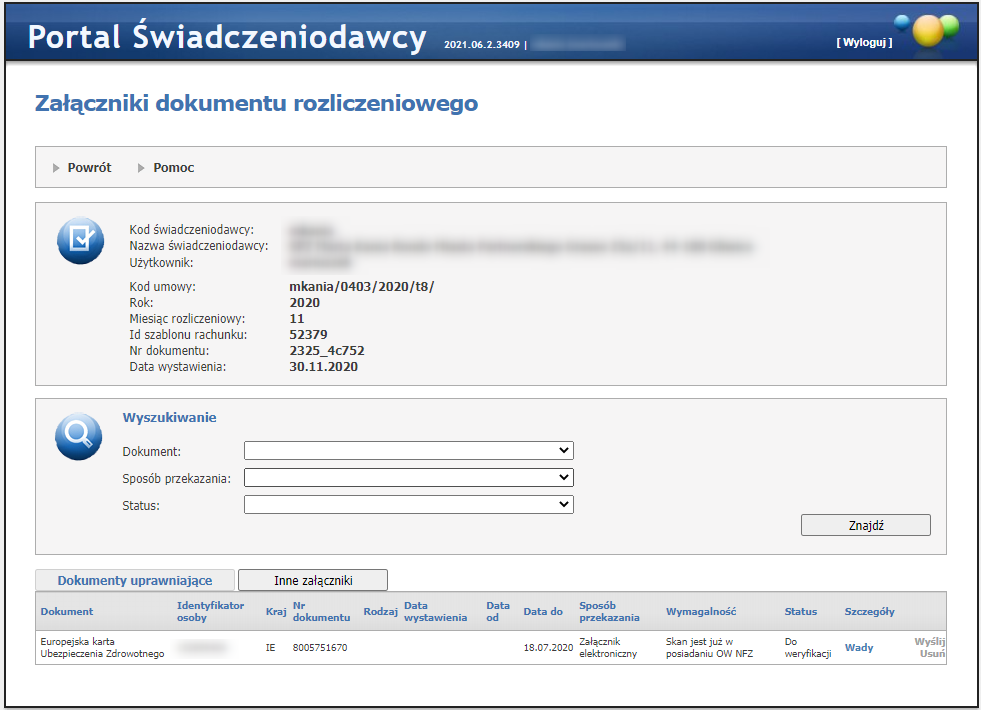Click the arrow icon beside Powrót

pyautogui.click(x=56, y=168)
